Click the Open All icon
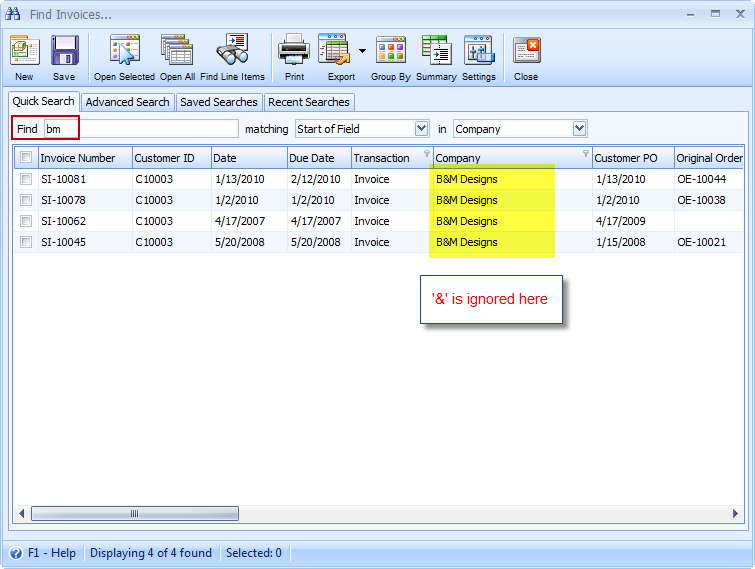 [177, 50]
